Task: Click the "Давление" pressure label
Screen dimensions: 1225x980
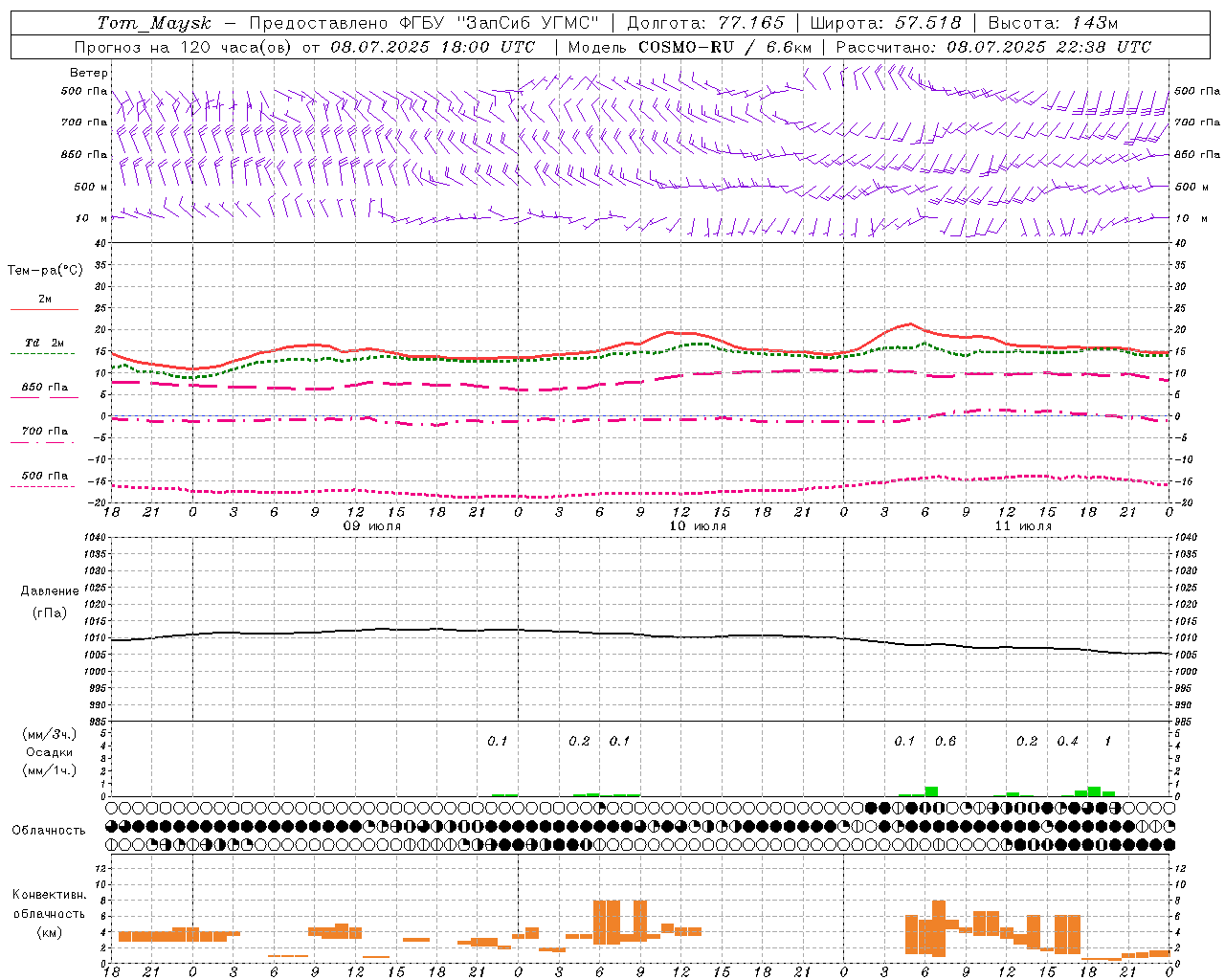Action: [x=50, y=591]
